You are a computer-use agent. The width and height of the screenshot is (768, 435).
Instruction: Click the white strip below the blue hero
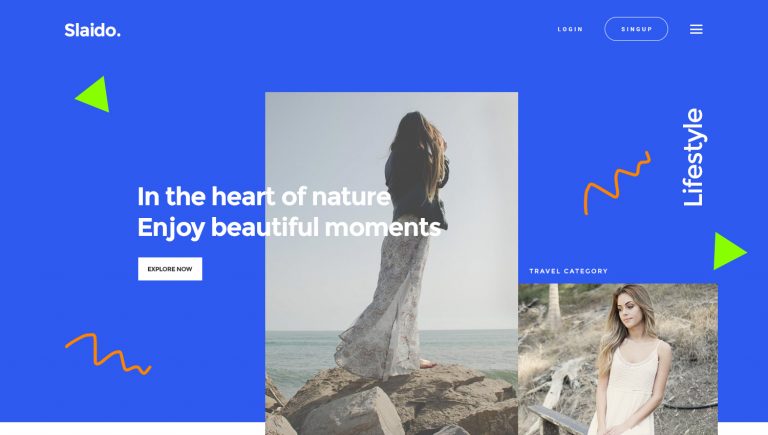(x=132, y=429)
